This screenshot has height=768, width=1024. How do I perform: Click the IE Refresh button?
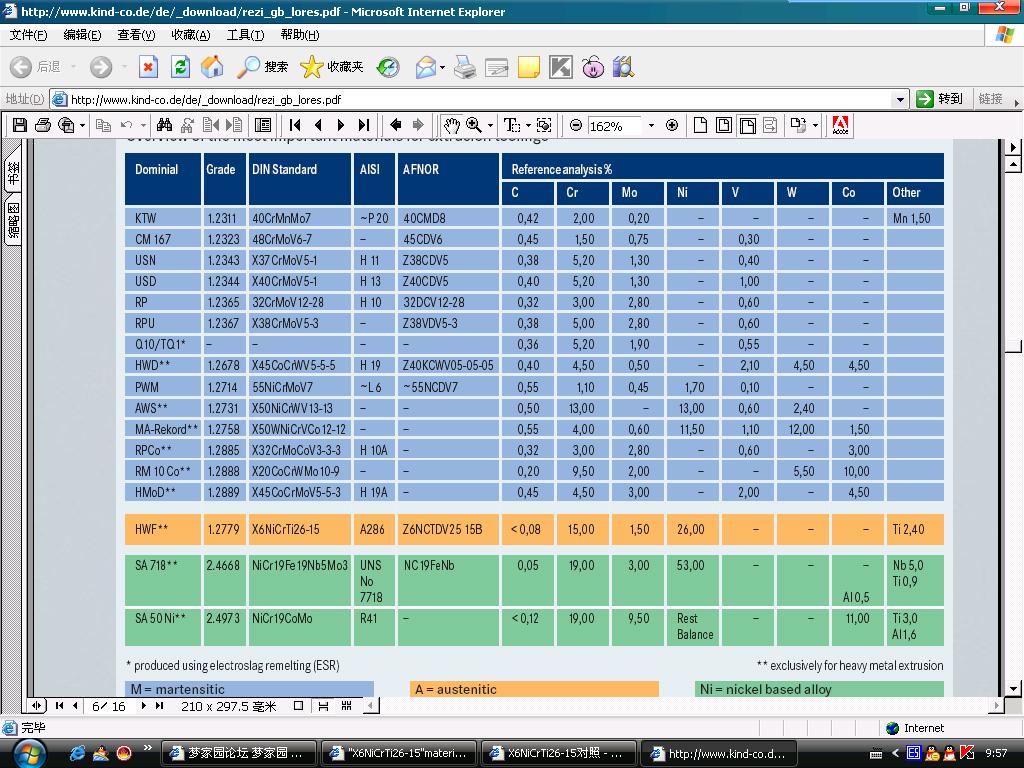click(x=180, y=67)
